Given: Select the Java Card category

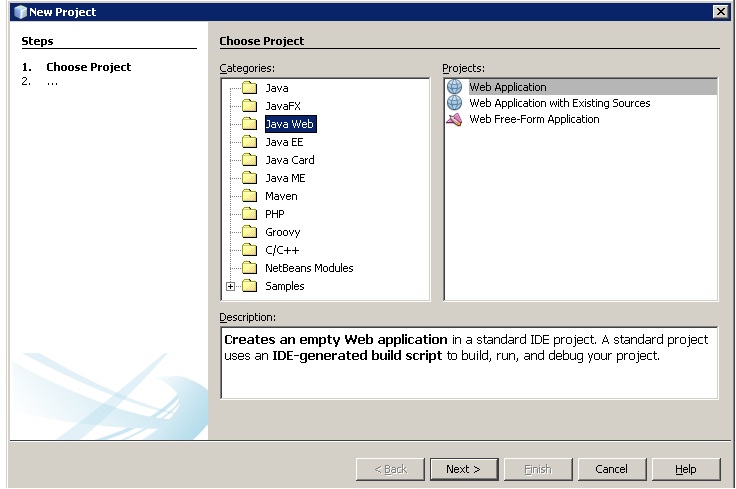Looking at the screenshot, I should [290, 160].
